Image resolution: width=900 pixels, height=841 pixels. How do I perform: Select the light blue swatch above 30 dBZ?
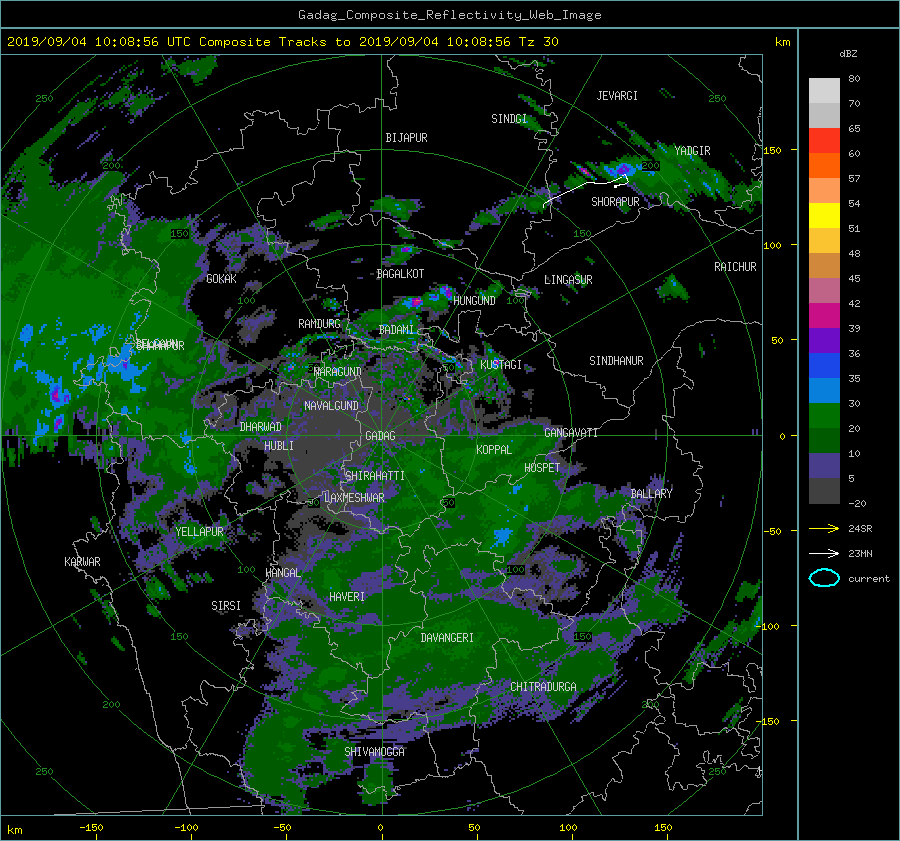tap(824, 390)
